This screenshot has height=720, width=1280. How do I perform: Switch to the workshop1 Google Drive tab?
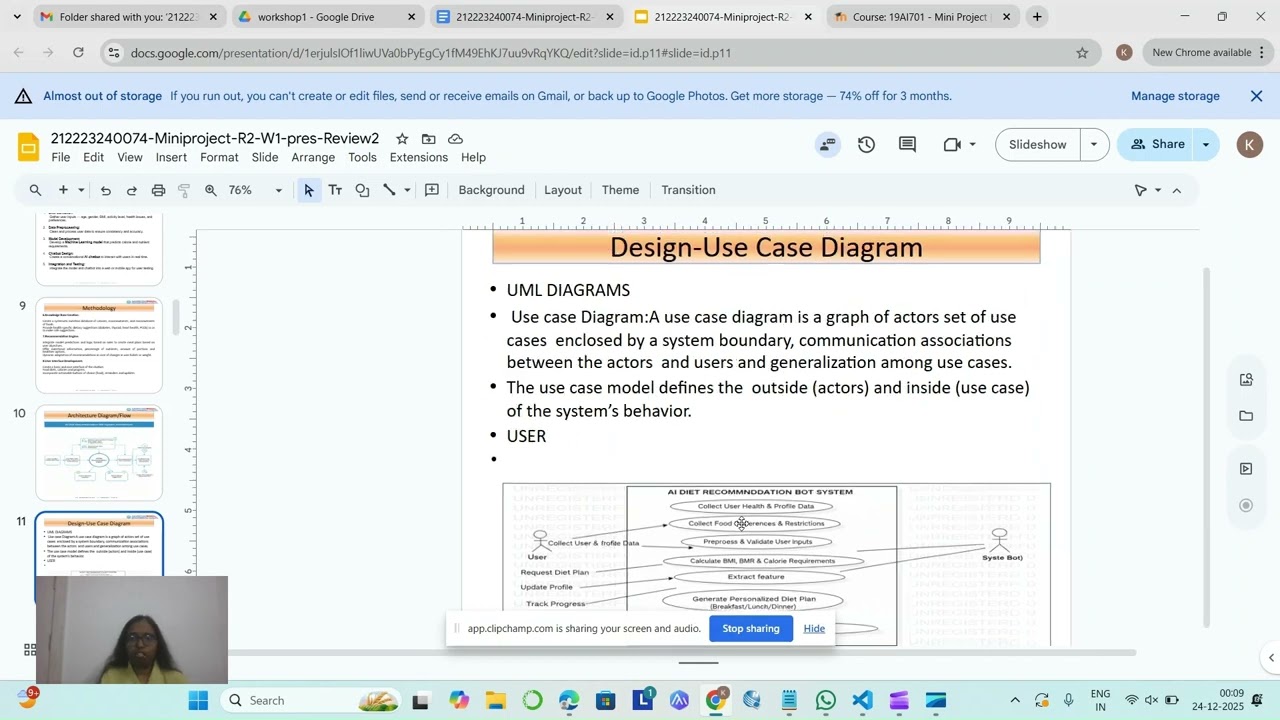point(327,17)
